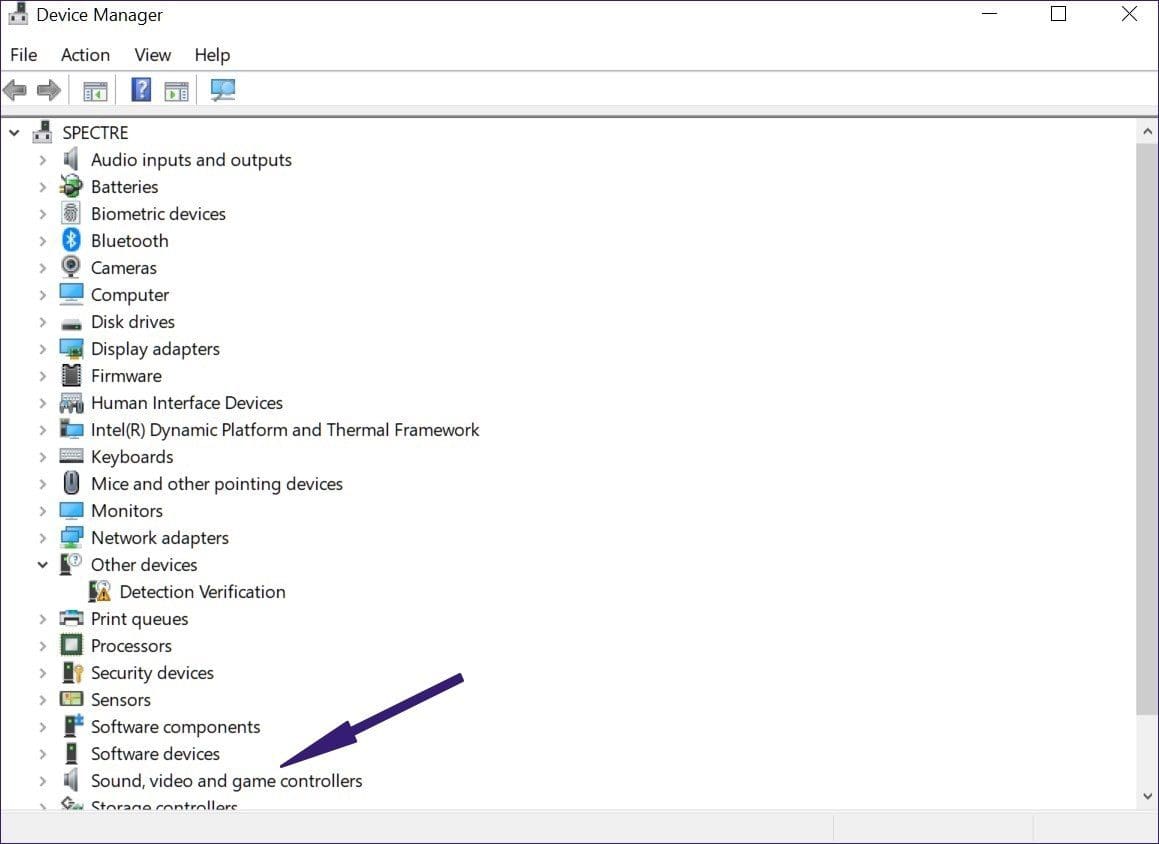Select the Keyboards tree item
Screen dimensions: 1159x844
[132, 457]
